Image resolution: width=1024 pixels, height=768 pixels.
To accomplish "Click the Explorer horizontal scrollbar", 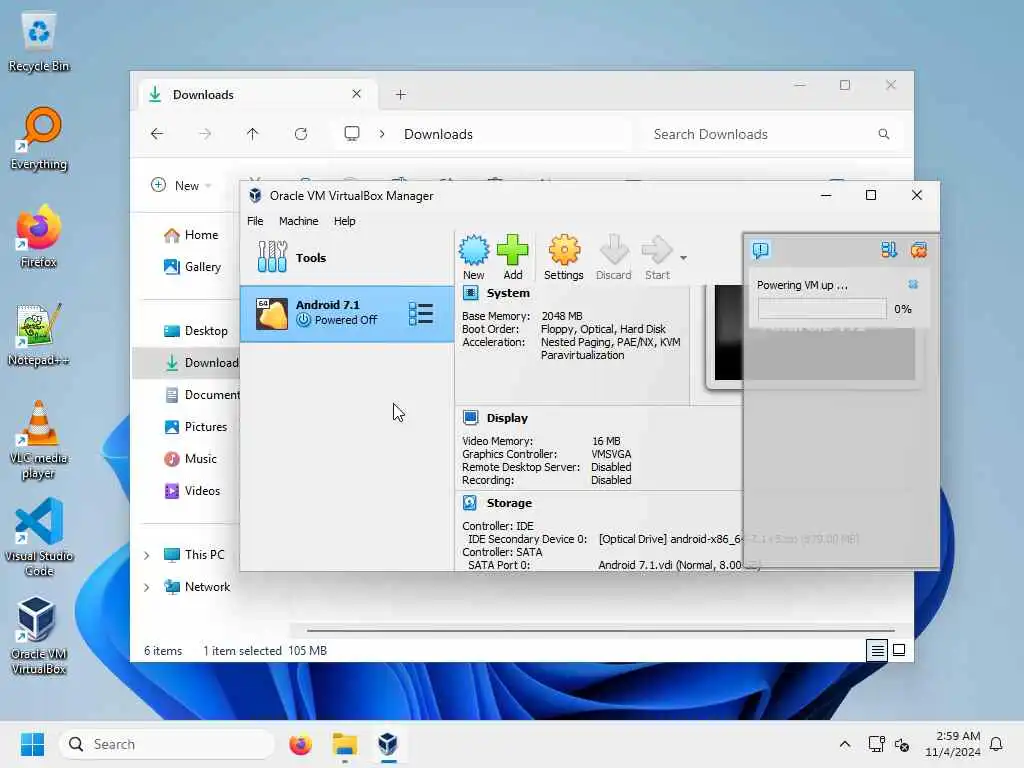I will [600, 631].
